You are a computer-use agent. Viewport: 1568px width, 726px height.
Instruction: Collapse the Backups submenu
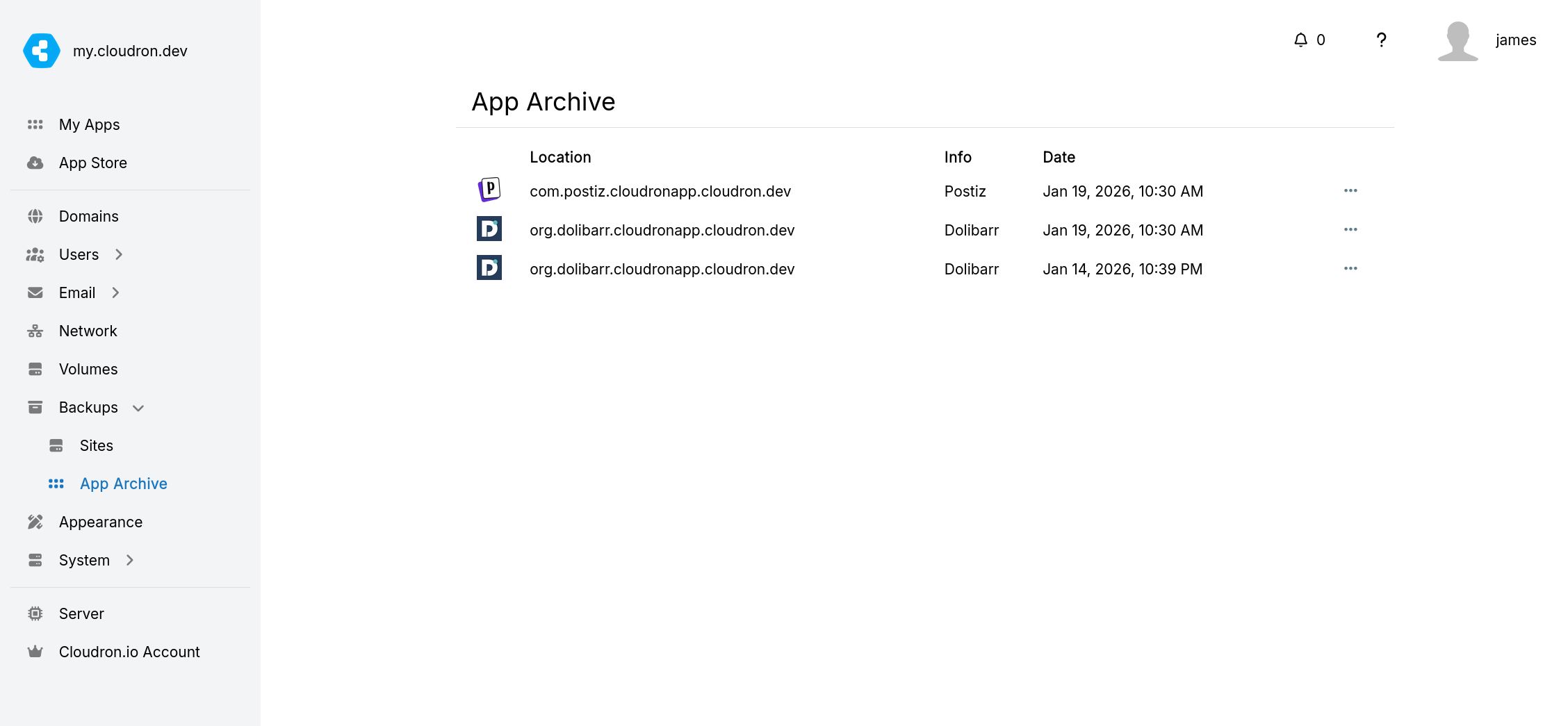pyautogui.click(x=139, y=408)
